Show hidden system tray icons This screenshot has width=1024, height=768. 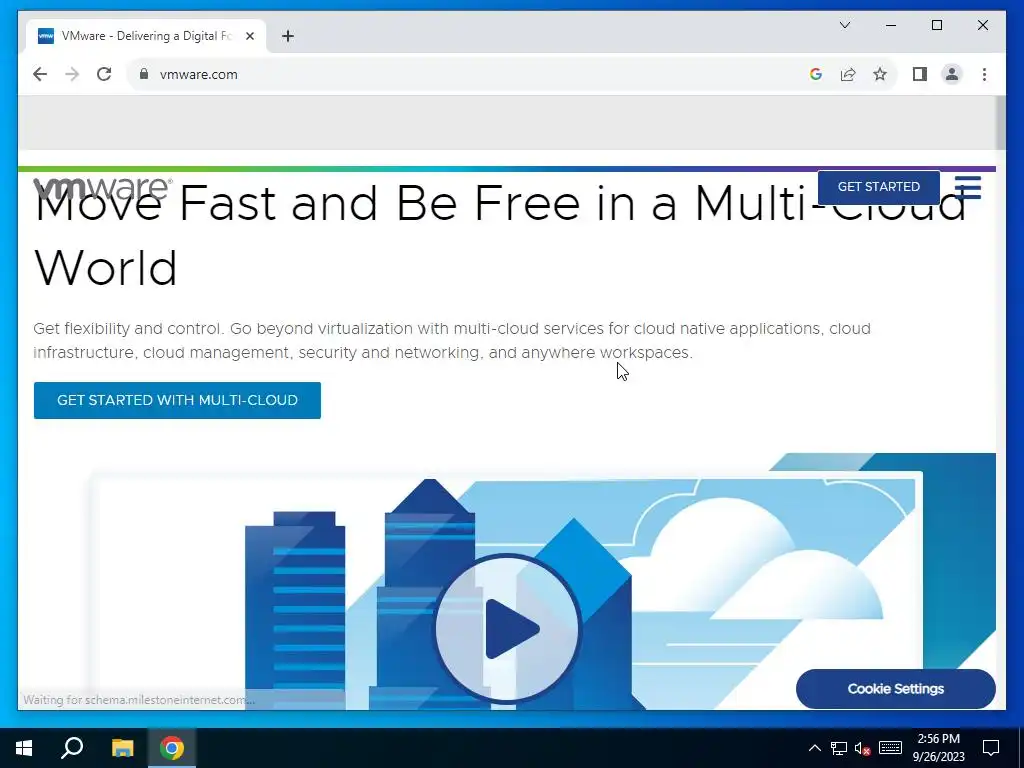(x=814, y=748)
